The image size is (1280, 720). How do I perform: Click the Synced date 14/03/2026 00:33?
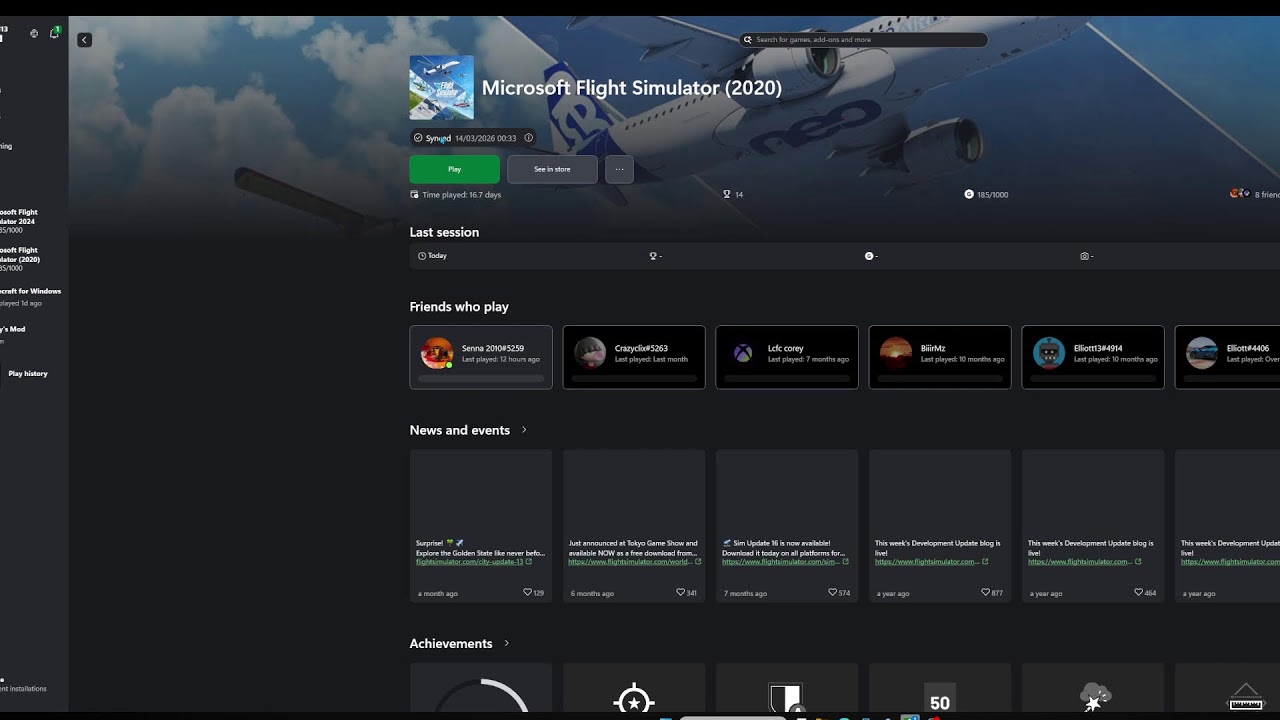(485, 138)
